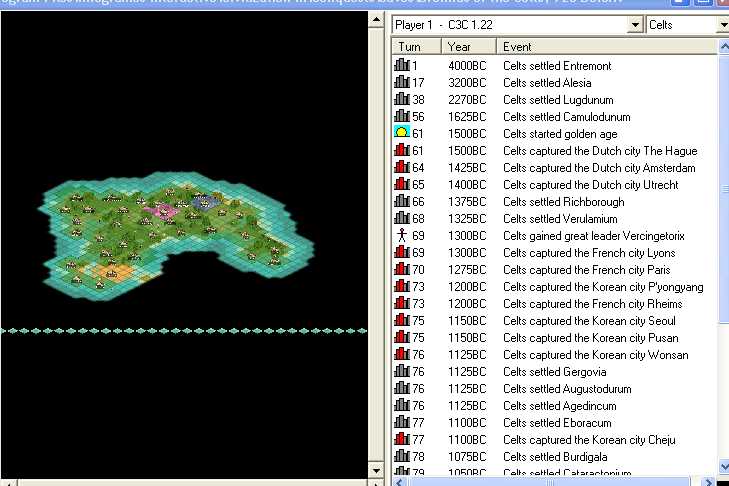The height and width of the screenshot is (486, 729).
Task: Click year 1425BC cell
Action: 467,168
